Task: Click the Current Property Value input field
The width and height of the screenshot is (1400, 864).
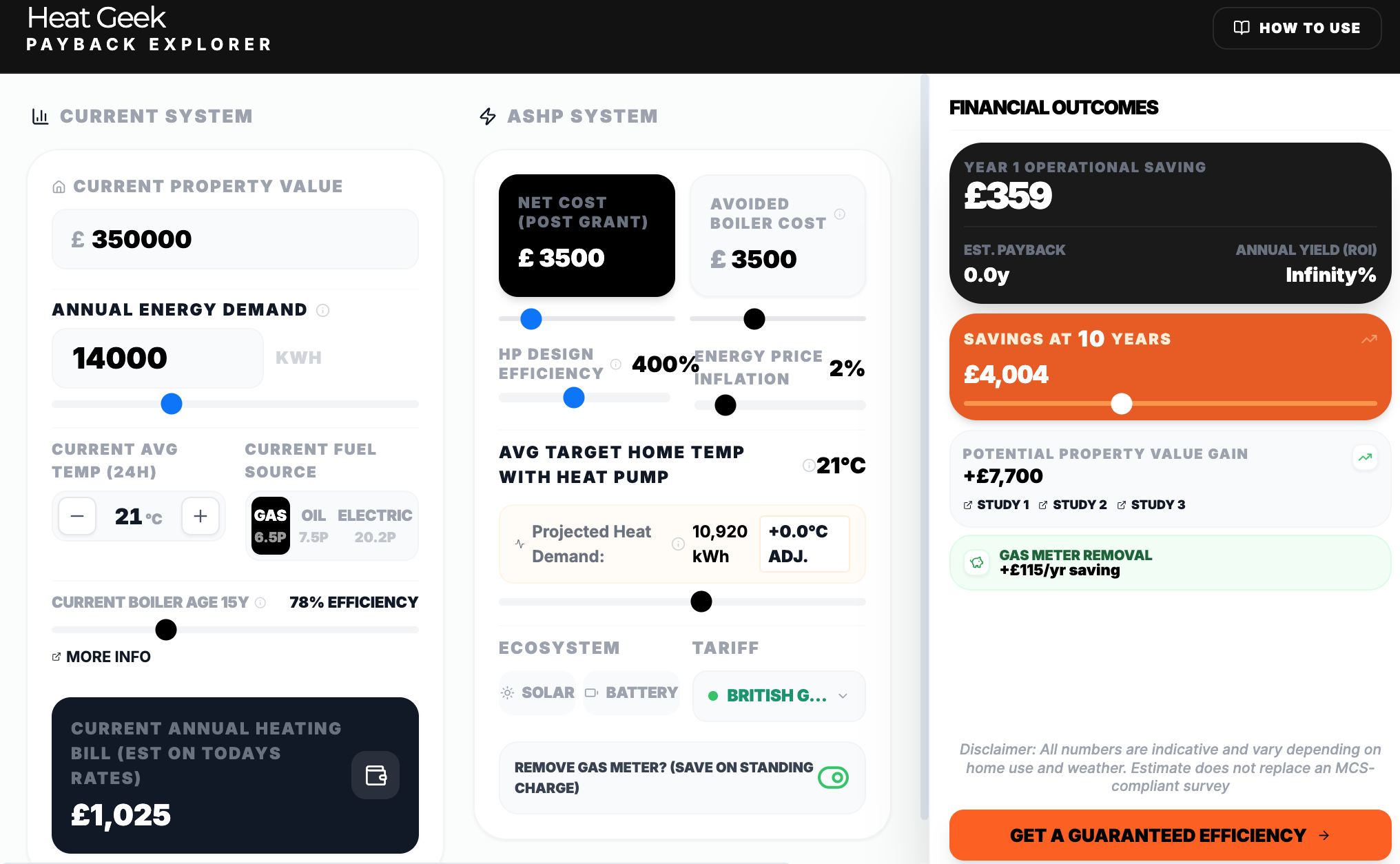Action: 235,239
